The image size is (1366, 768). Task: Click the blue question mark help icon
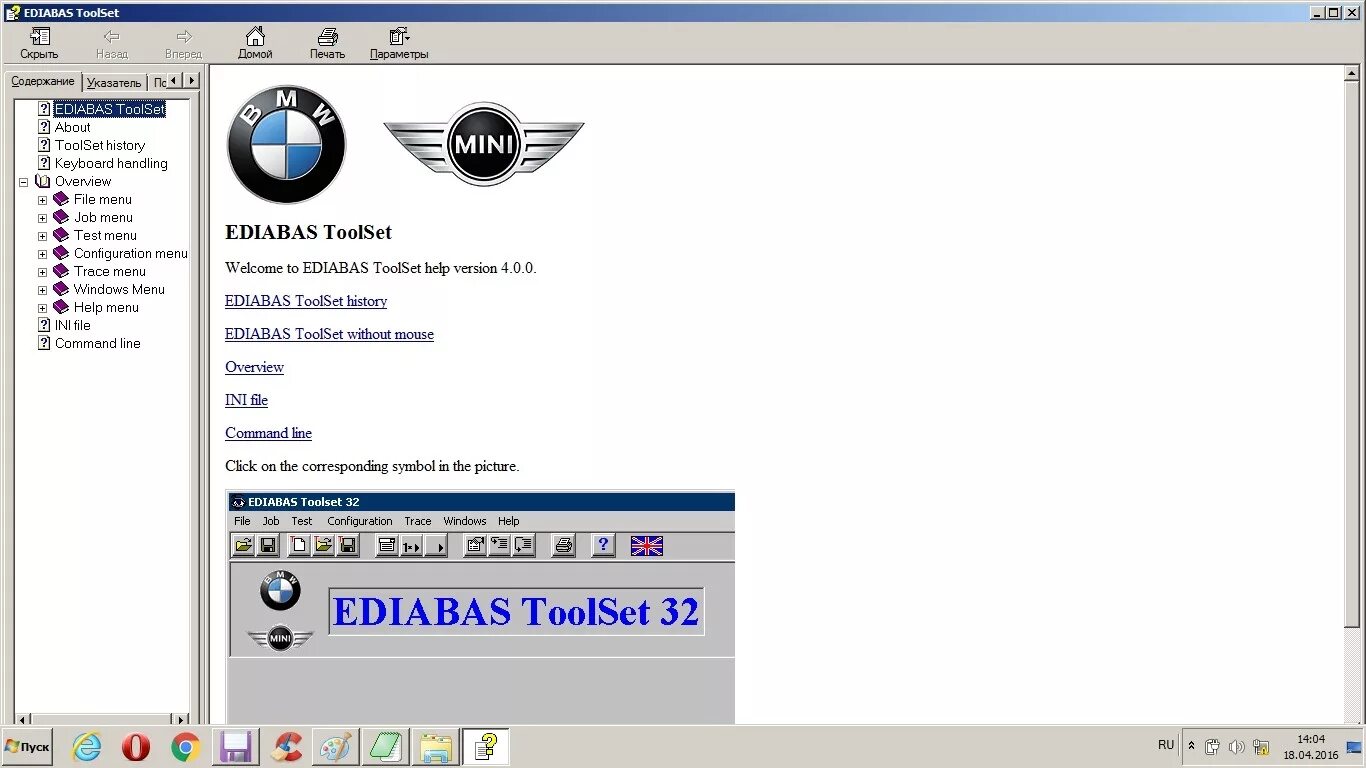[x=603, y=545]
